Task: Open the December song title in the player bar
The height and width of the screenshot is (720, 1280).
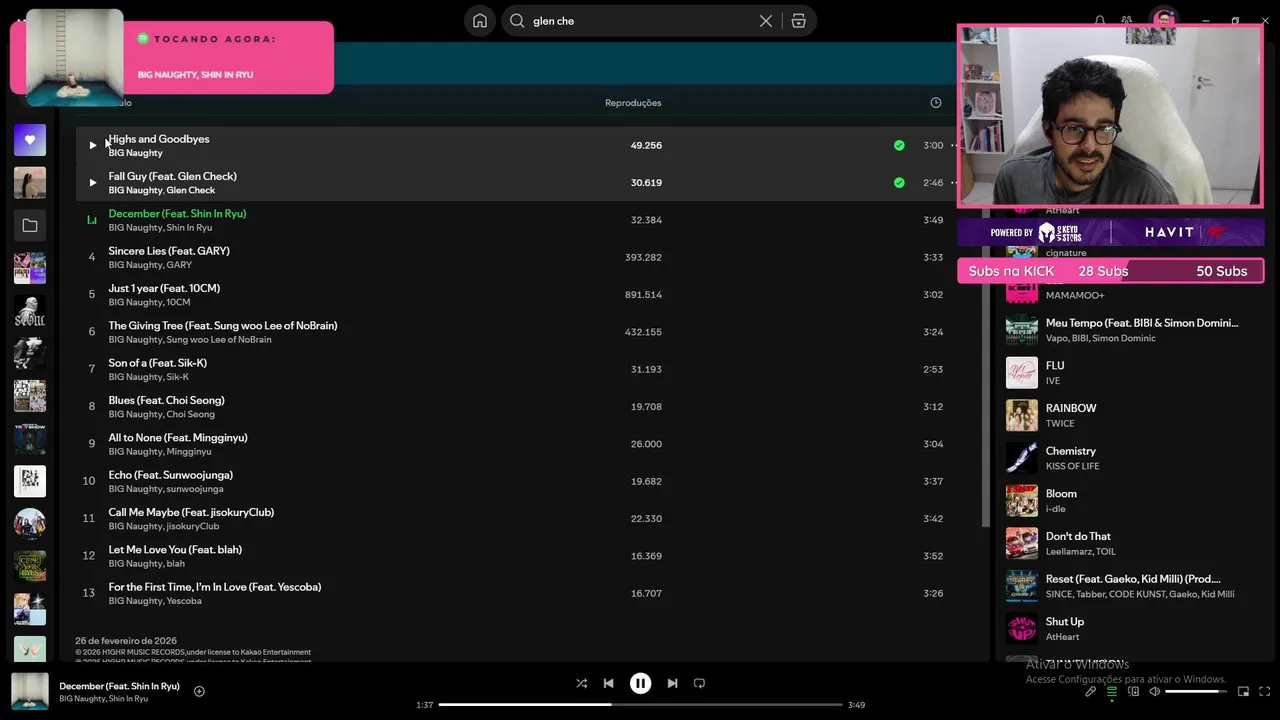Action: 119,686
